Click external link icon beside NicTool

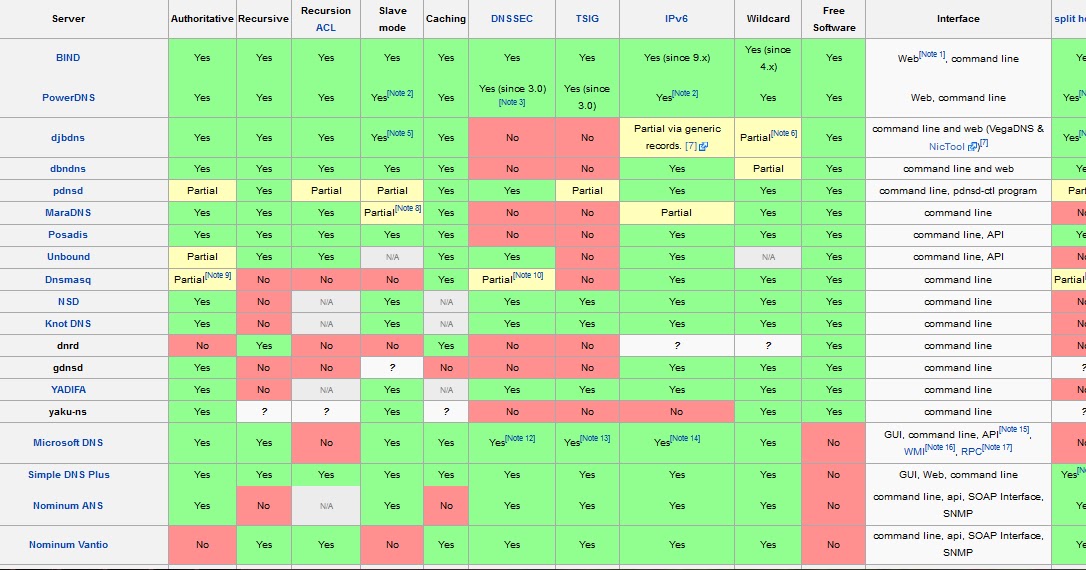tap(972, 147)
